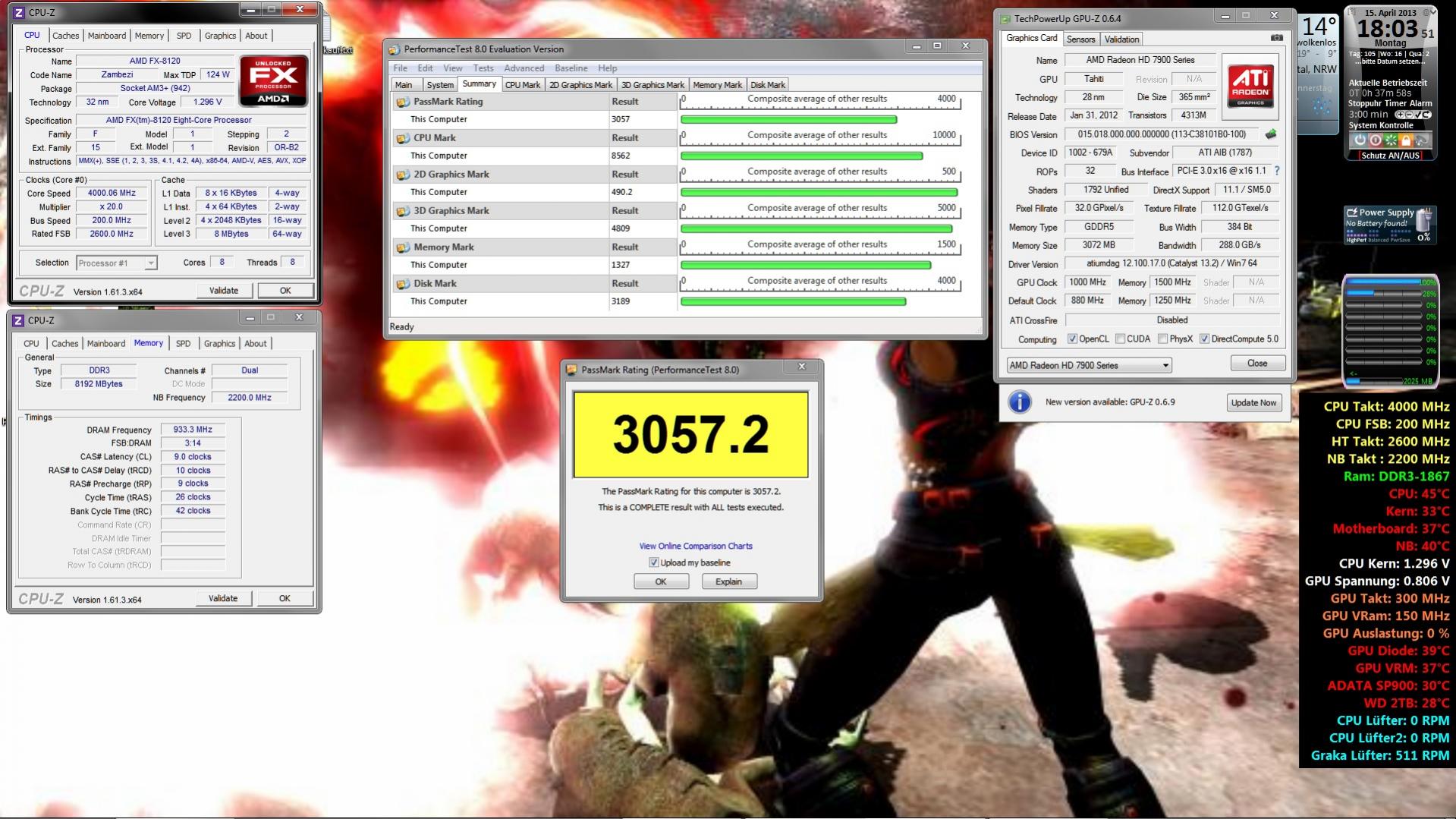
Task: Open the Baseline menu in PerformanceTest
Action: click(x=571, y=68)
